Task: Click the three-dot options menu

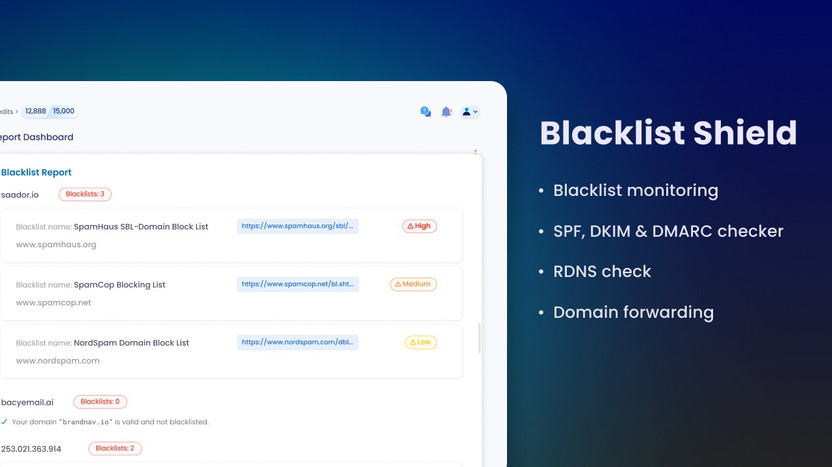Action: pyautogui.click(x=475, y=152)
